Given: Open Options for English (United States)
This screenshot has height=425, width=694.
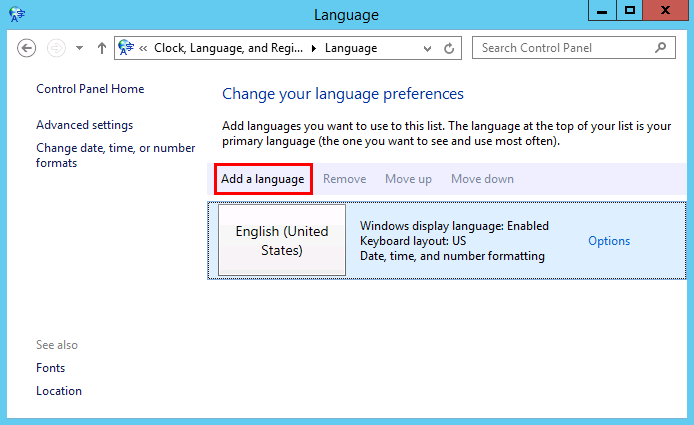Looking at the screenshot, I should pos(609,241).
